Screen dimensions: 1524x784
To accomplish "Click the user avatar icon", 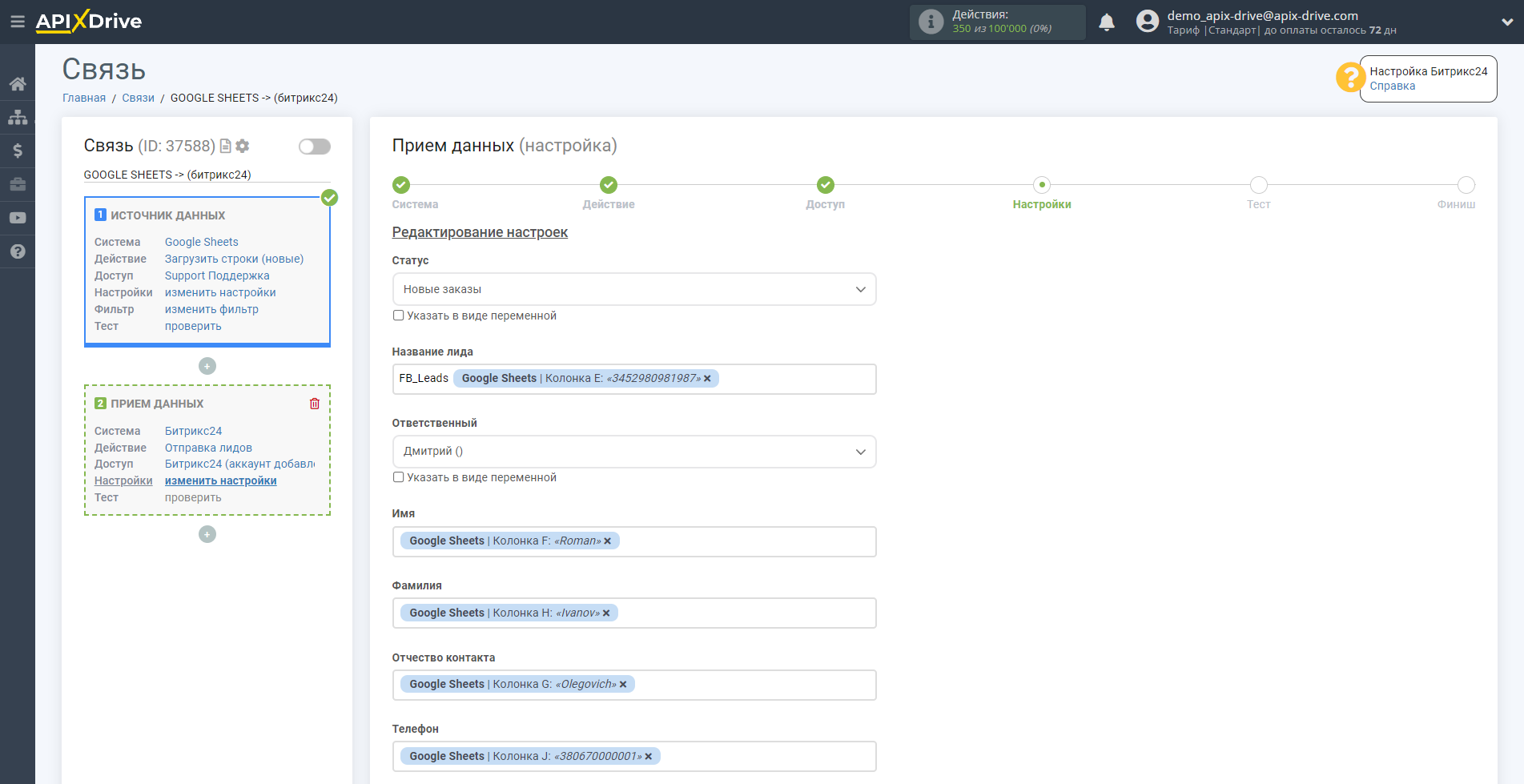I will click(x=1148, y=22).
